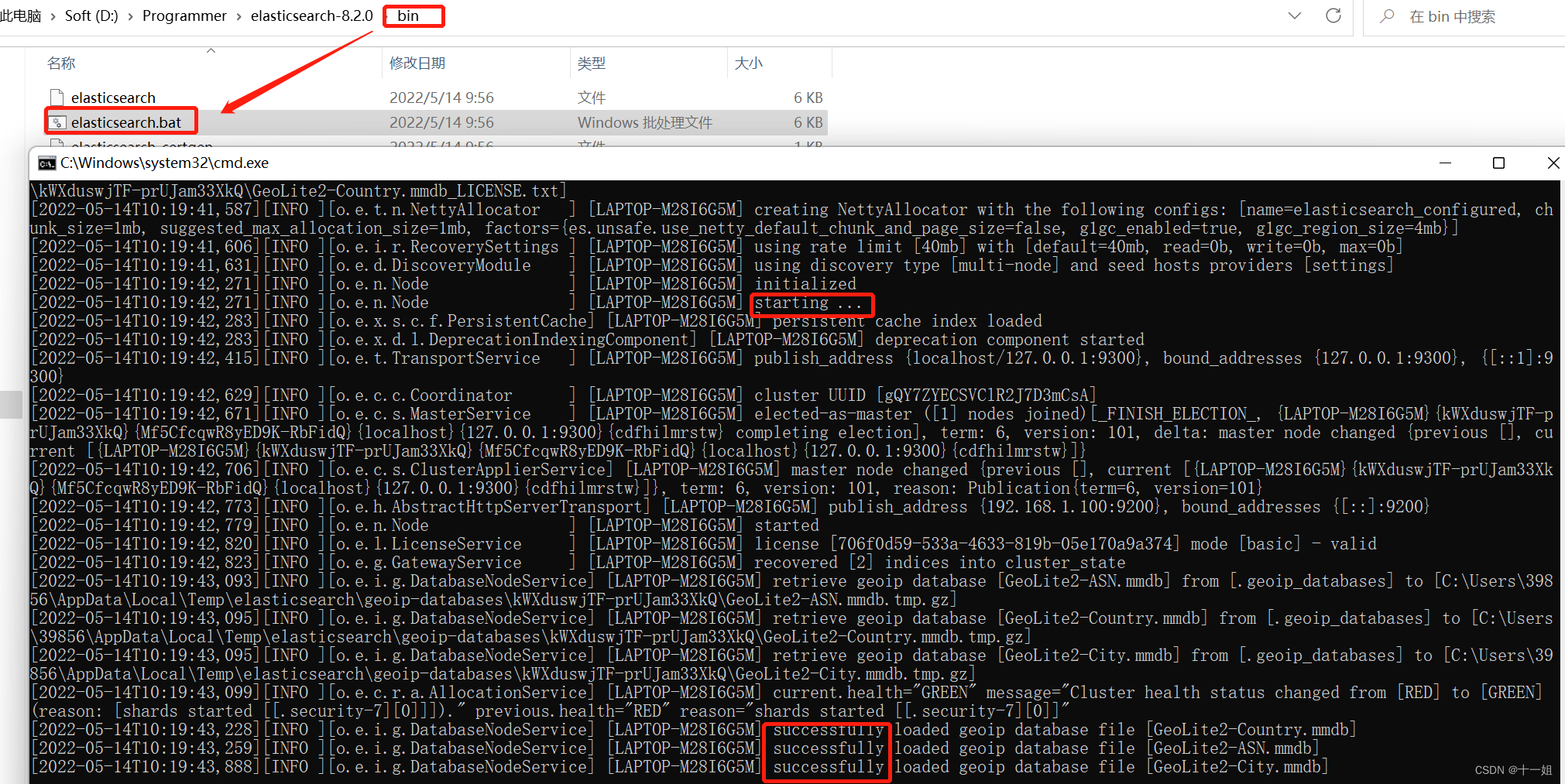Screen dimensions: 1565x784
Task: Close the cmd.exe window
Action: 1553,163
